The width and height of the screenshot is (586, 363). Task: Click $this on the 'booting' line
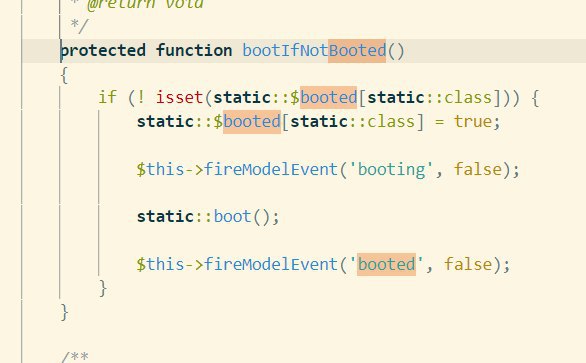(x=160, y=169)
